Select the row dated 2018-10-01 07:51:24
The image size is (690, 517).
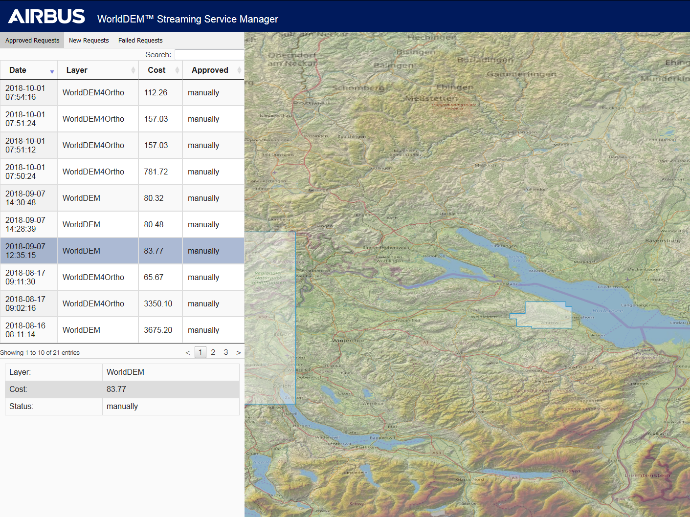[x=122, y=119]
